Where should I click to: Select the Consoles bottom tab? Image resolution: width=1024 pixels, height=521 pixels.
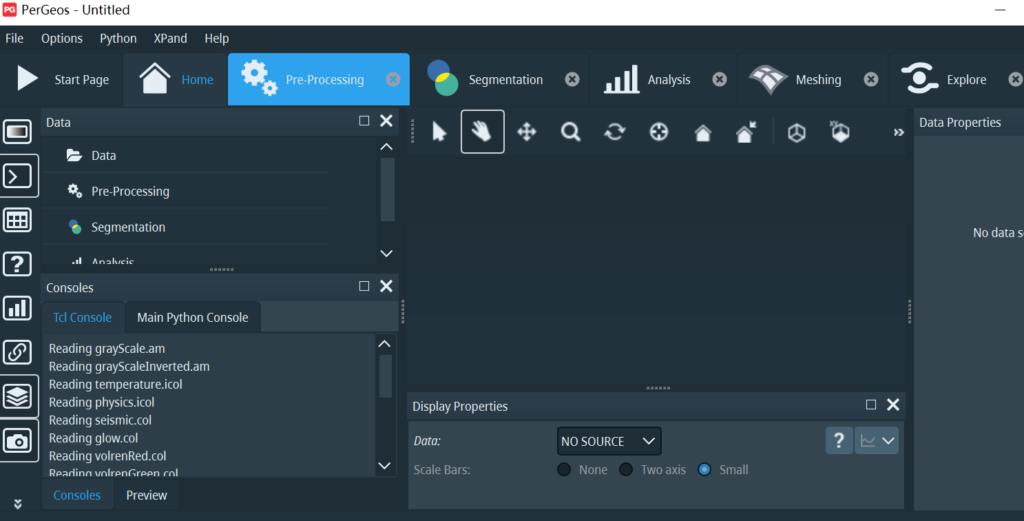click(x=77, y=495)
